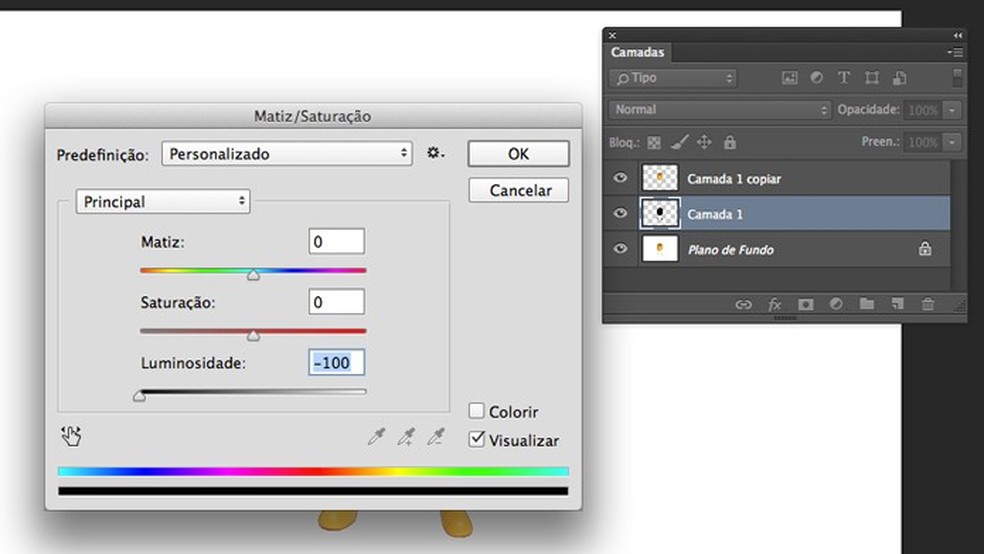Click the Saturação value field
Viewport: 984px width, 554px height.
click(x=336, y=302)
